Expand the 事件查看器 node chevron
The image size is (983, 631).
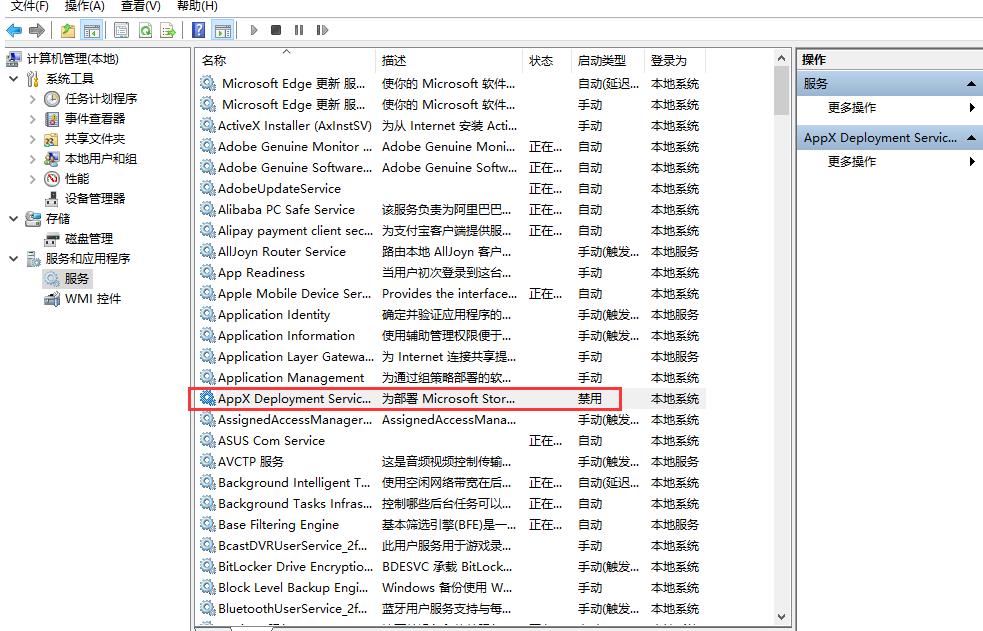coord(33,119)
